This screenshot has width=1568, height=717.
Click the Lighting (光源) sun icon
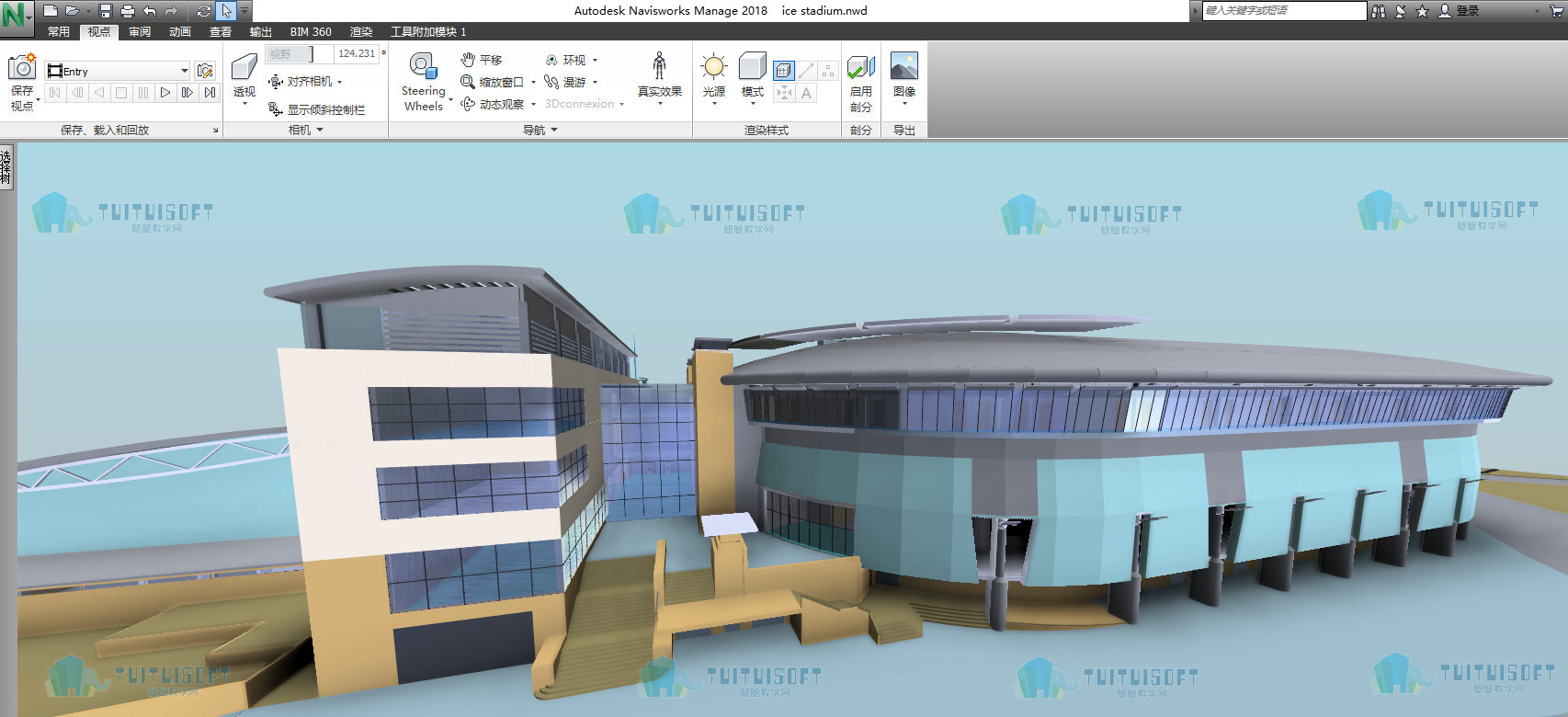pos(714,66)
